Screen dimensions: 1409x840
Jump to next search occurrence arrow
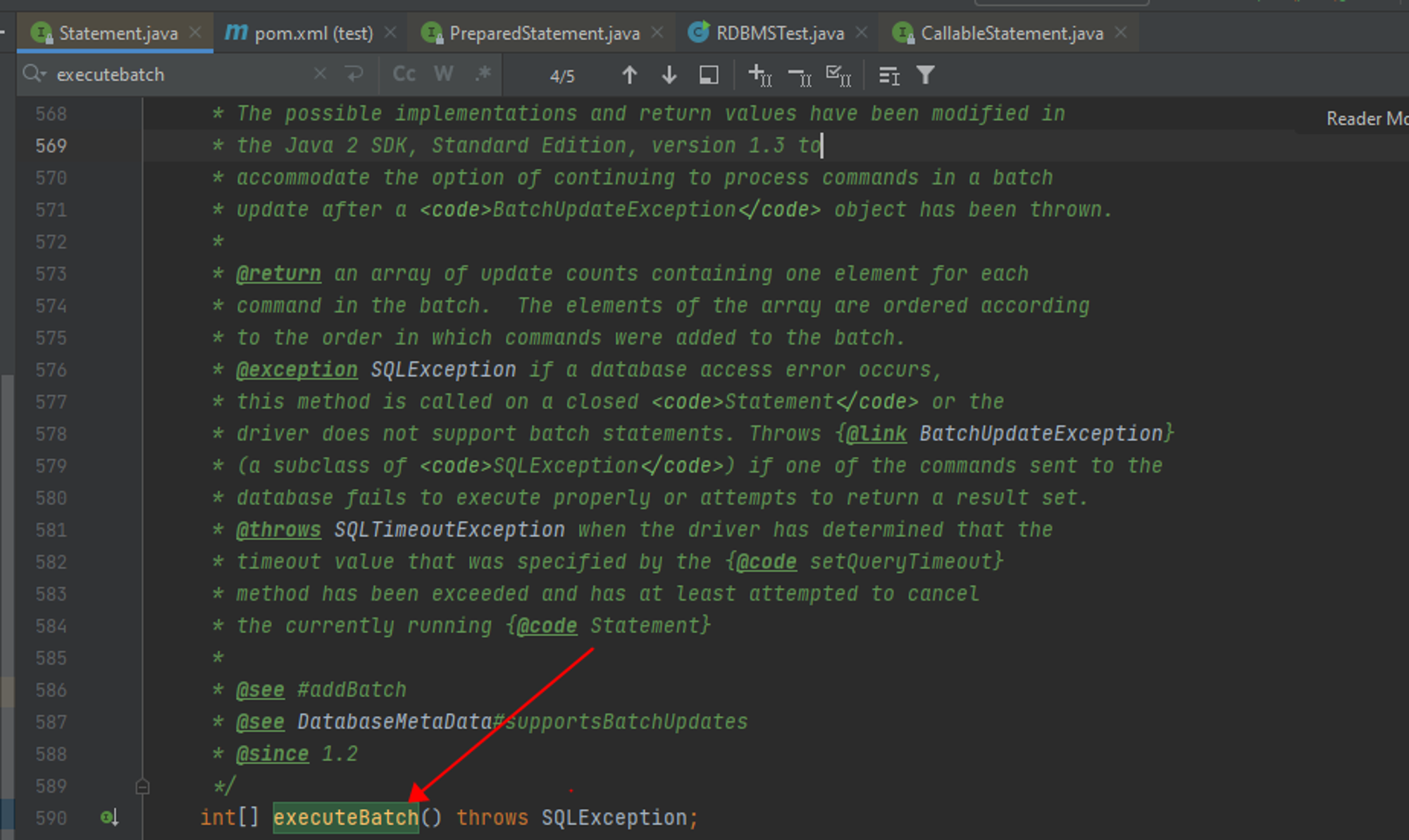coord(668,75)
